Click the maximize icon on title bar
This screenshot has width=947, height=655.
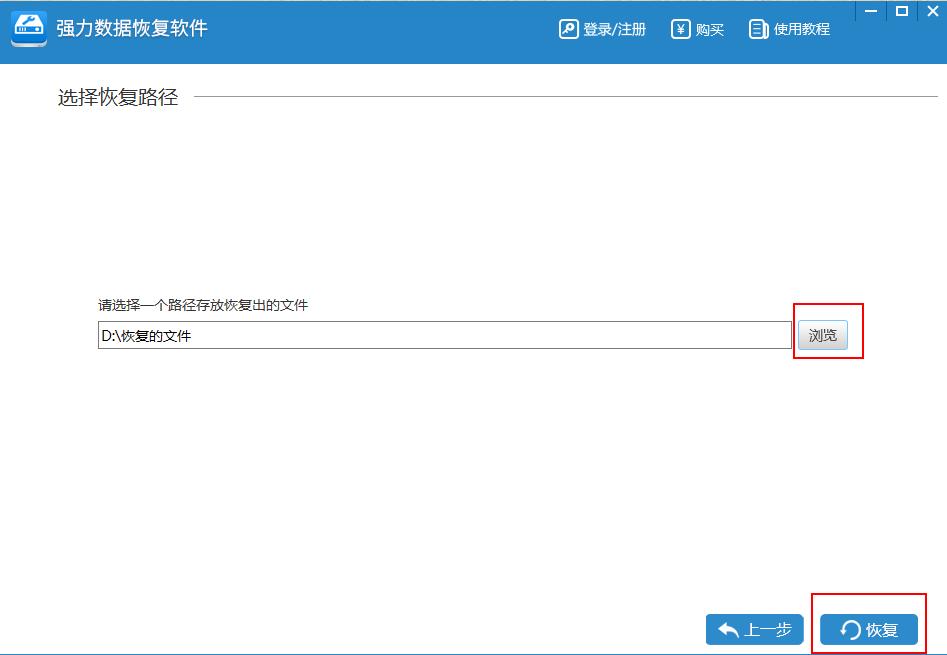tap(903, 11)
